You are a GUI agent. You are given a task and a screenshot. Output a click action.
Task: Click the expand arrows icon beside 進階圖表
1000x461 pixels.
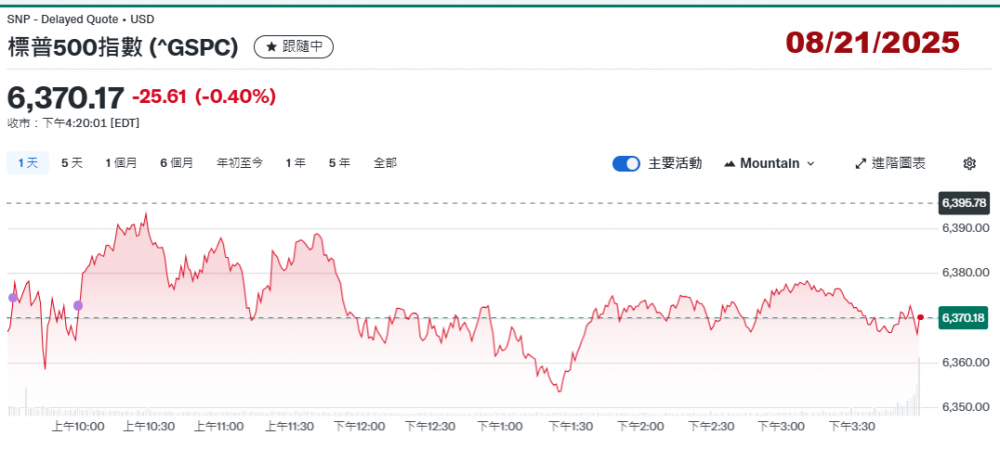pos(861,163)
